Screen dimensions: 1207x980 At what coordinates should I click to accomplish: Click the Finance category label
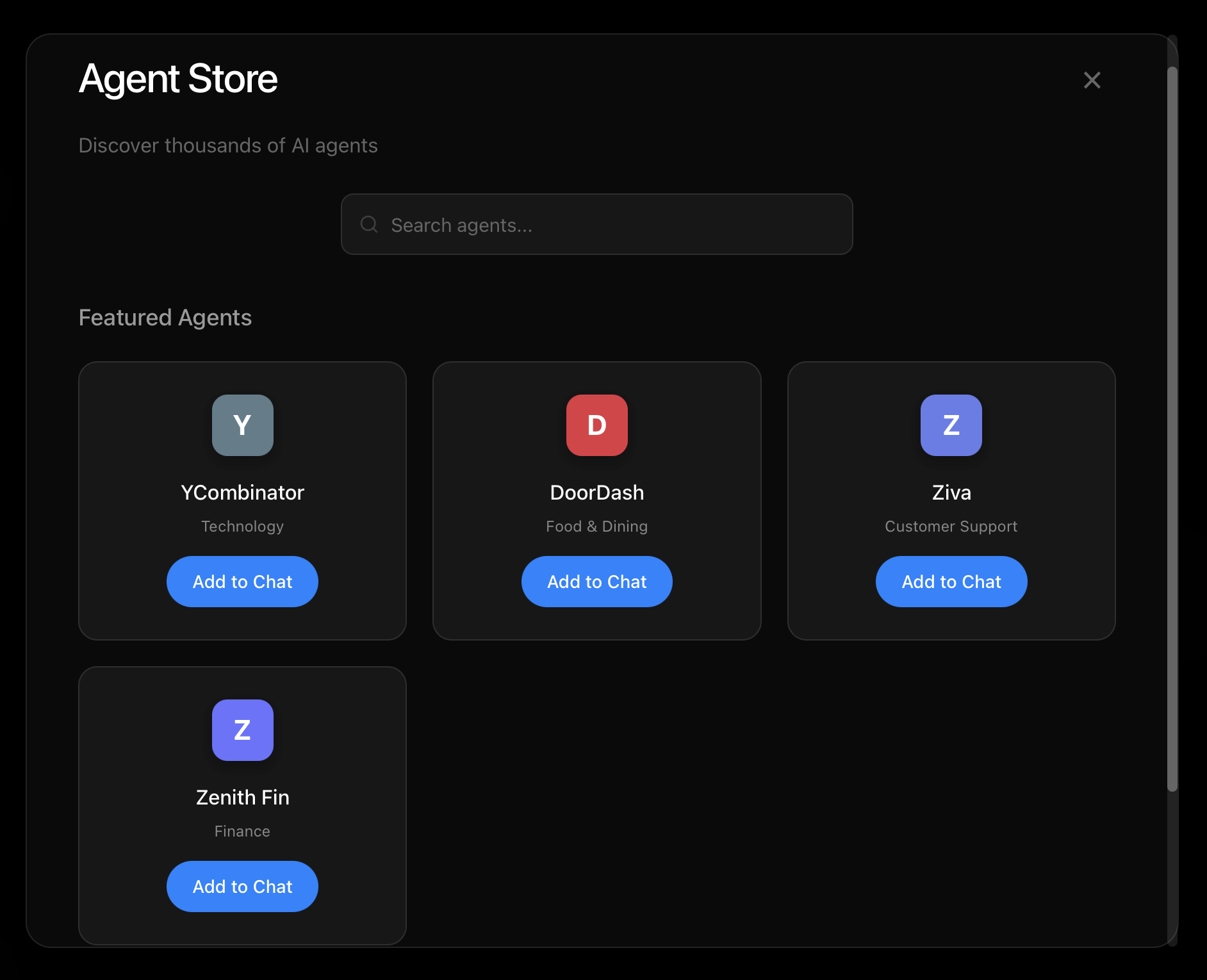[x=243, y=831]
